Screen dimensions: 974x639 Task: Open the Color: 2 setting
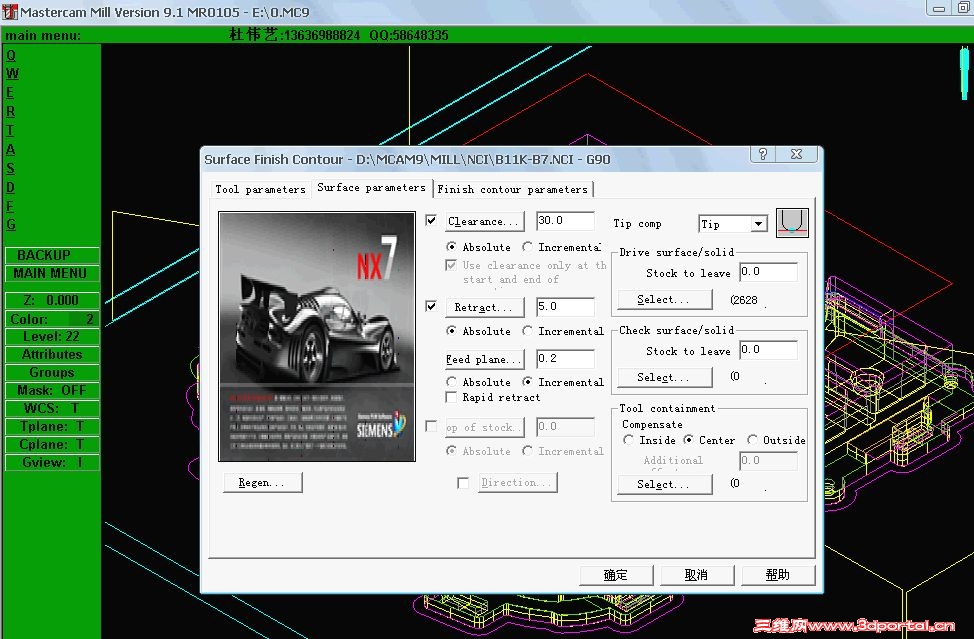52,319
